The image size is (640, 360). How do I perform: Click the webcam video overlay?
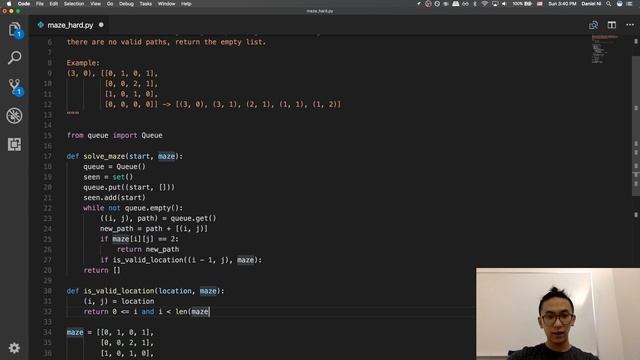[x=558, y=314]
